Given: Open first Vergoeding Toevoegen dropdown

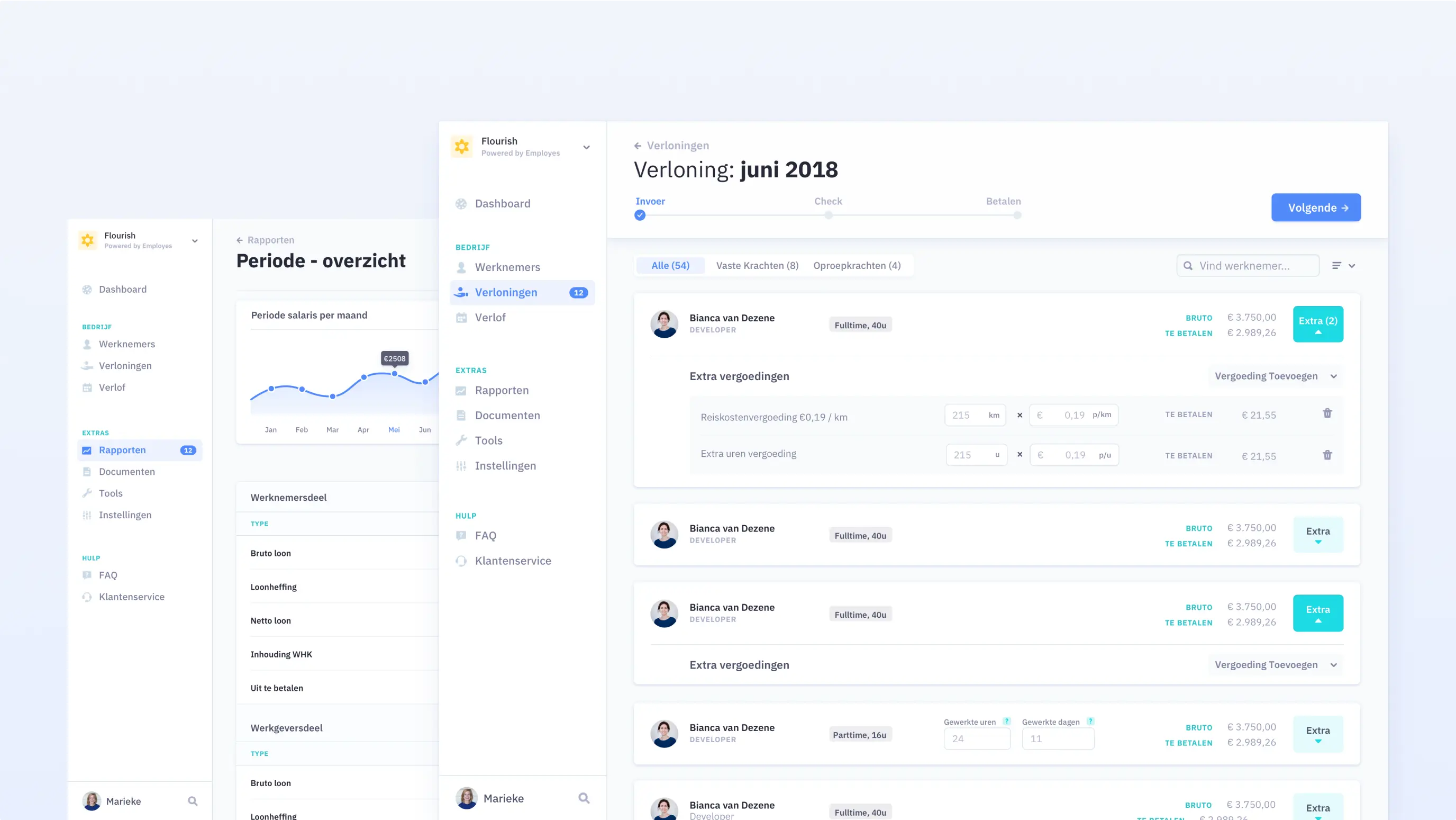Looking at the screenshot, I should [x=1276, y=376].
